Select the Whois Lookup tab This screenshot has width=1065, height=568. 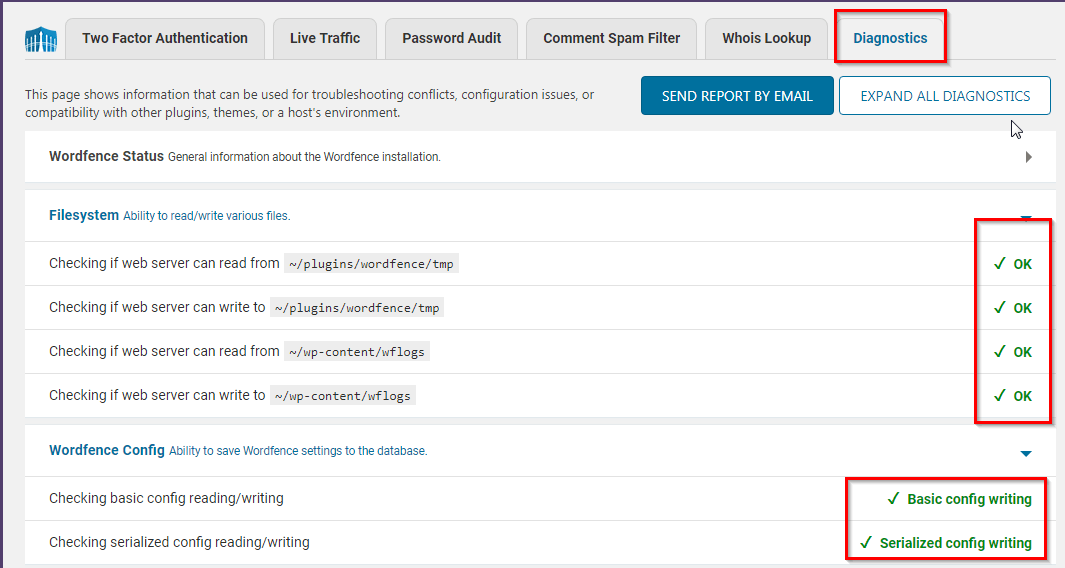click(x=766, y=39)
